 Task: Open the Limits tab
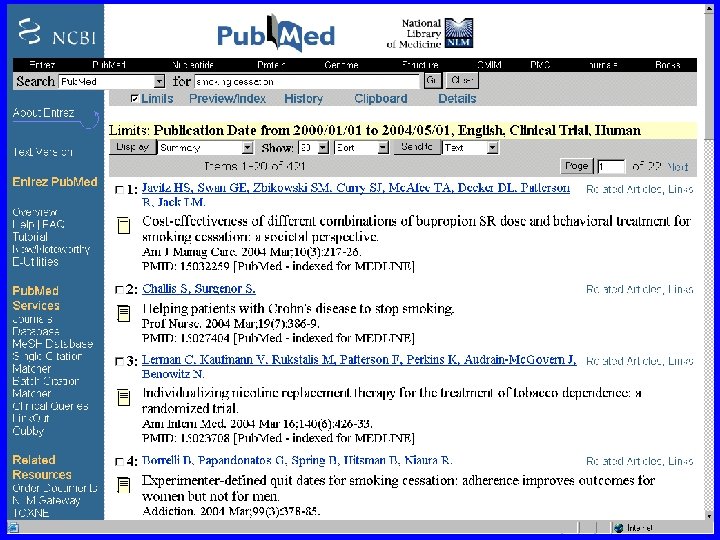[157, 98]
